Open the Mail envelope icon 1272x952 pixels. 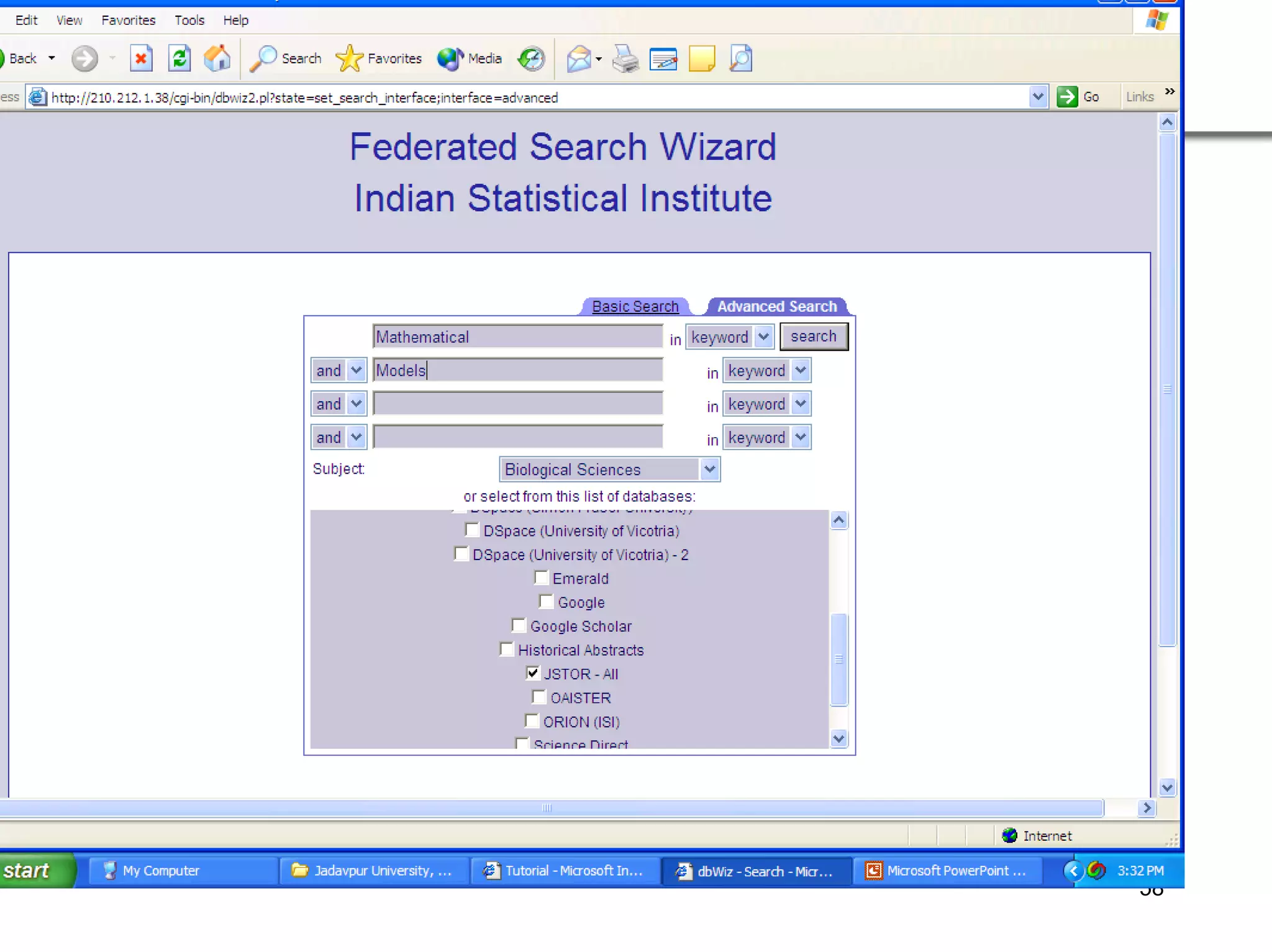(x=578, y=59)
